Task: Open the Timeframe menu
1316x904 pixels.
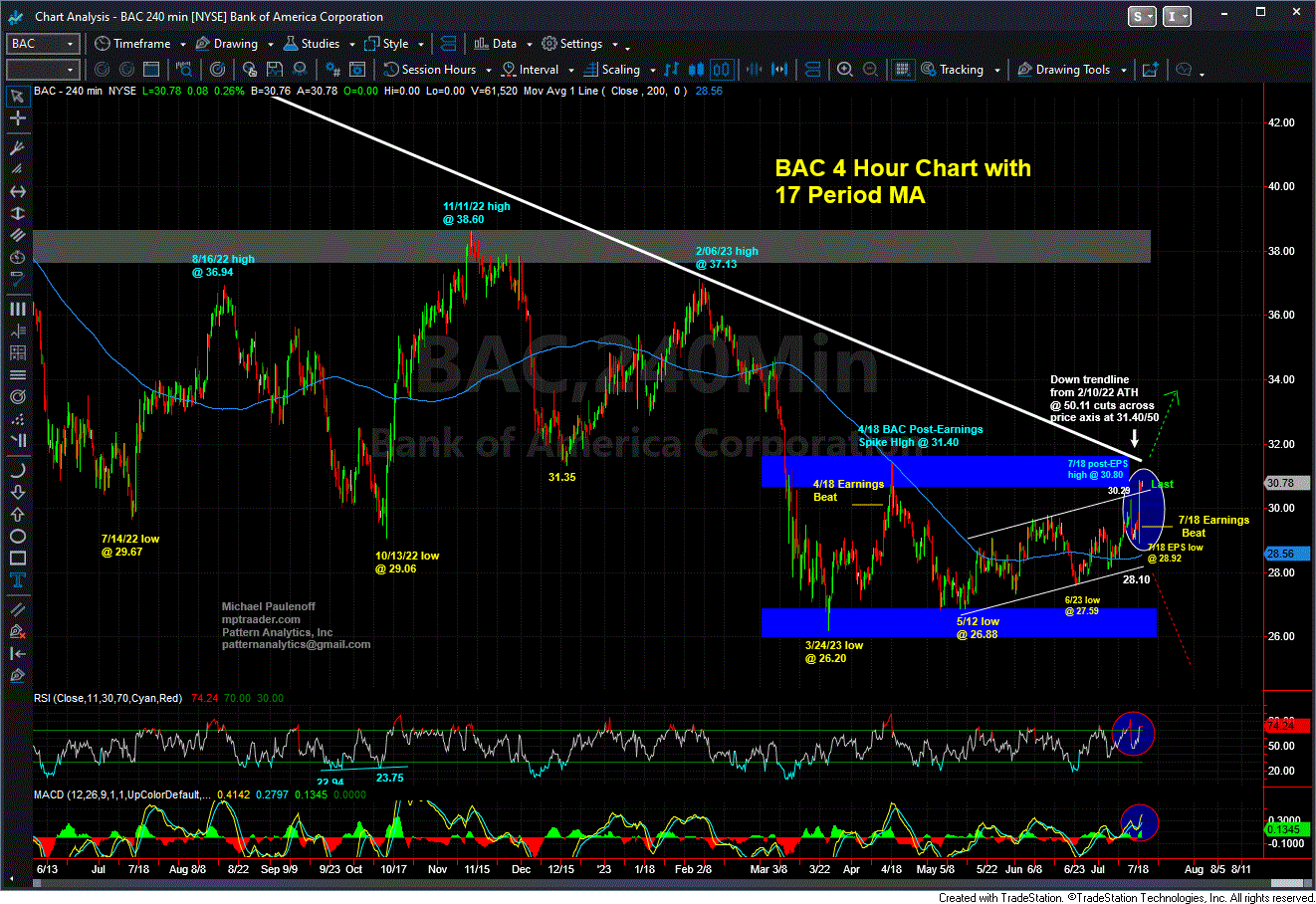Action: (x=132, y=44)
